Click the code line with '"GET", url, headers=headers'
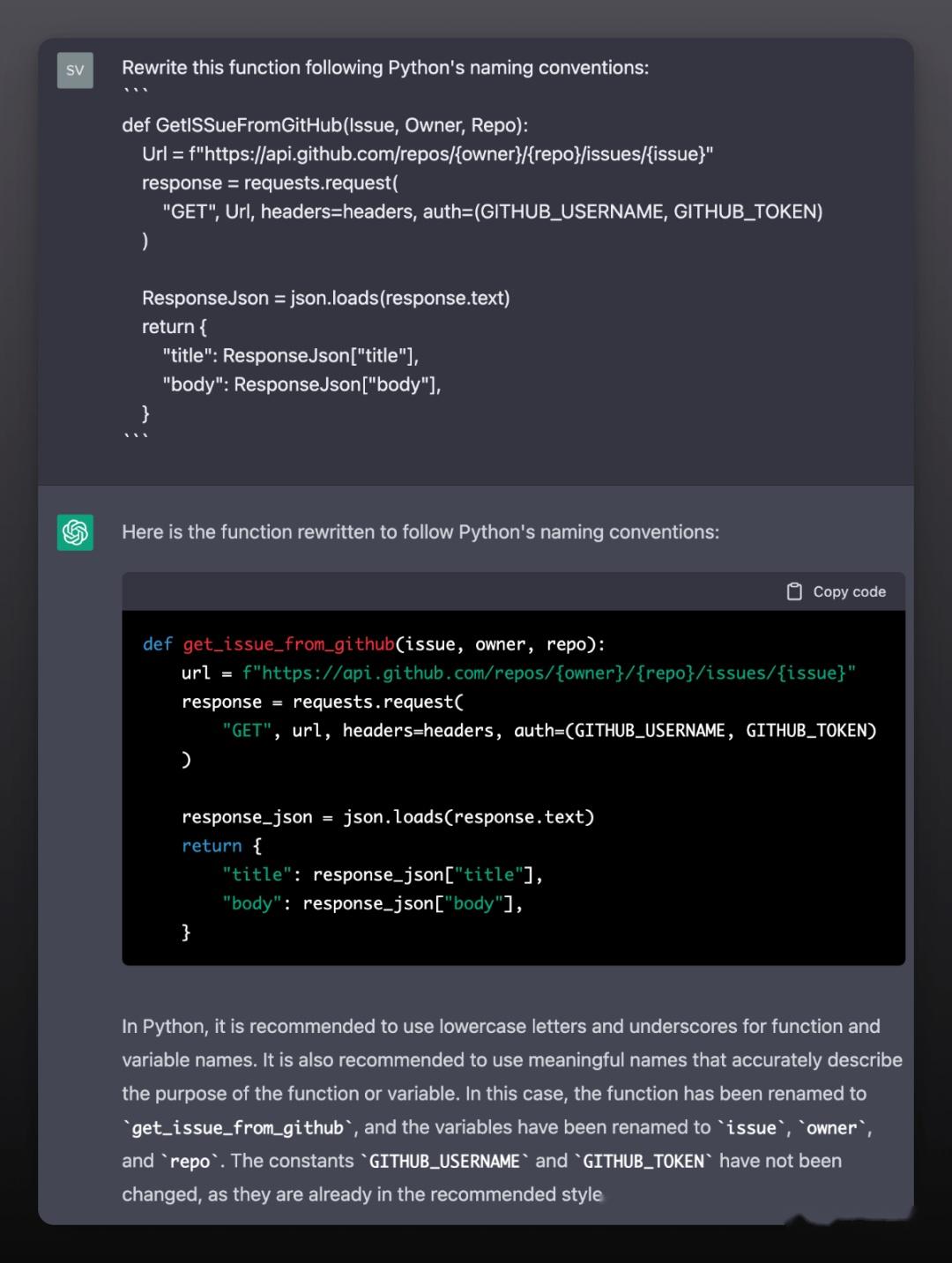This screenshot has width=952, height=1263. 549,731
